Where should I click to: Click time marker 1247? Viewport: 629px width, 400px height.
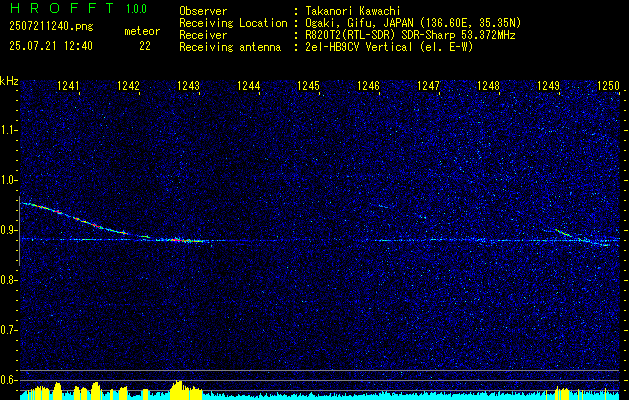428,85
